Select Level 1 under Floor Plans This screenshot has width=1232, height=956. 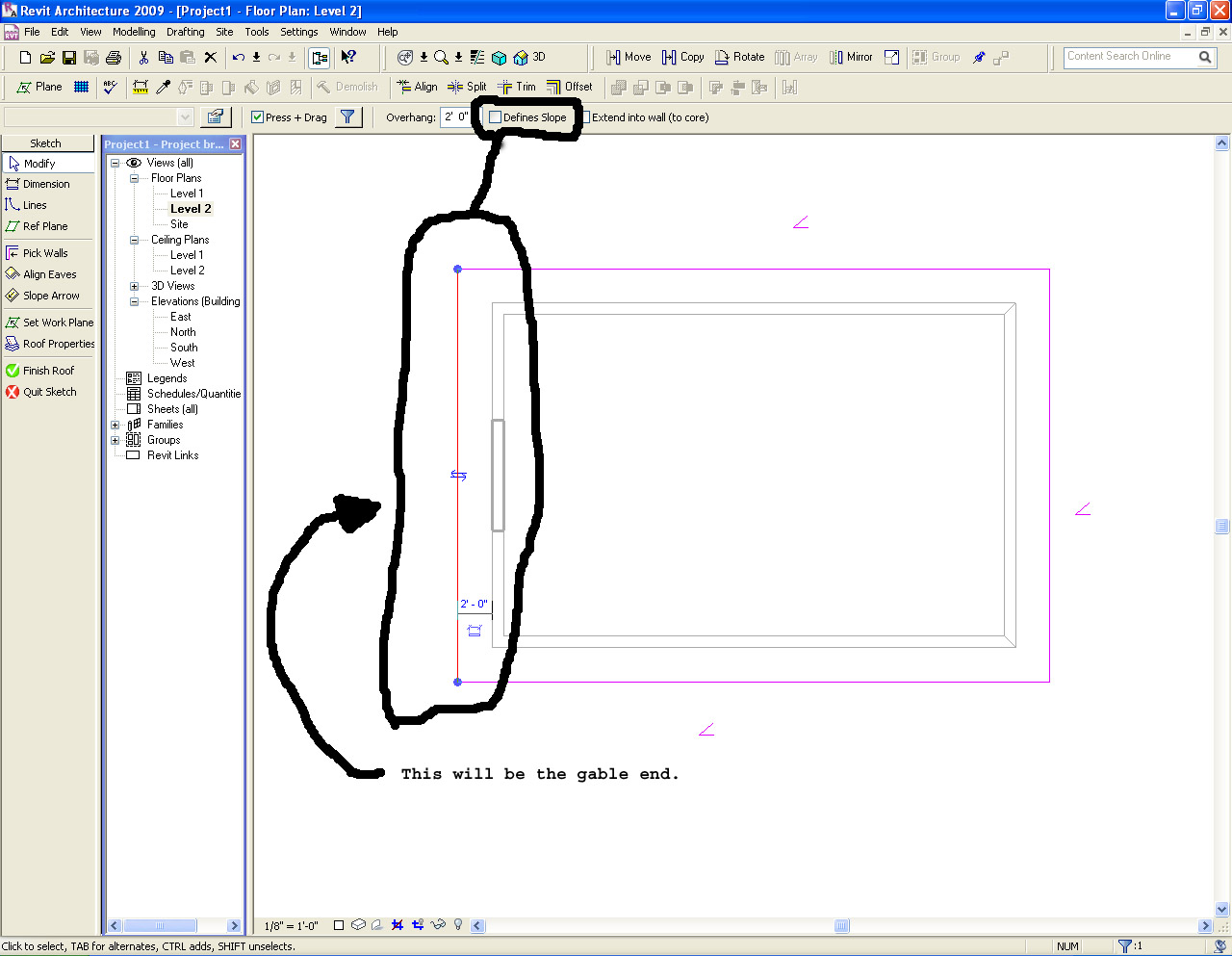tap(187, 194)
